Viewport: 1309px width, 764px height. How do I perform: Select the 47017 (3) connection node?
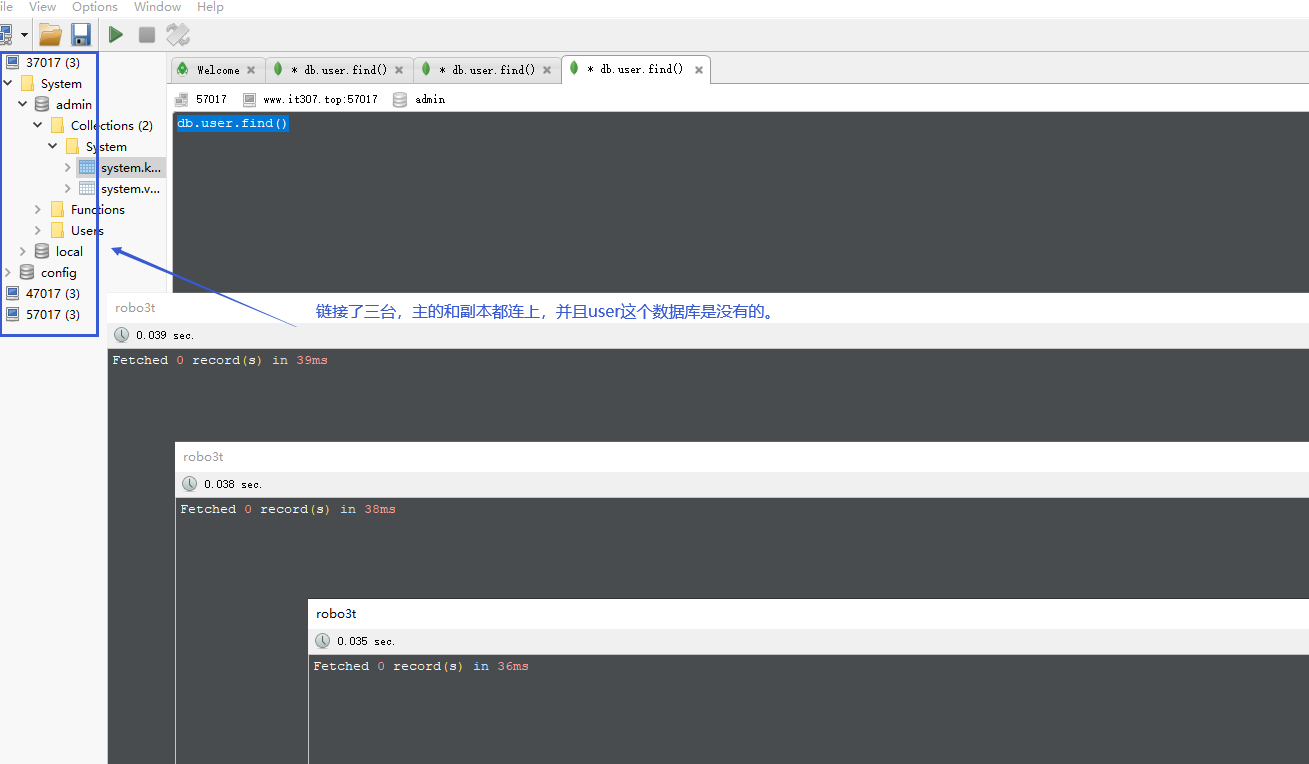[53, 294]
